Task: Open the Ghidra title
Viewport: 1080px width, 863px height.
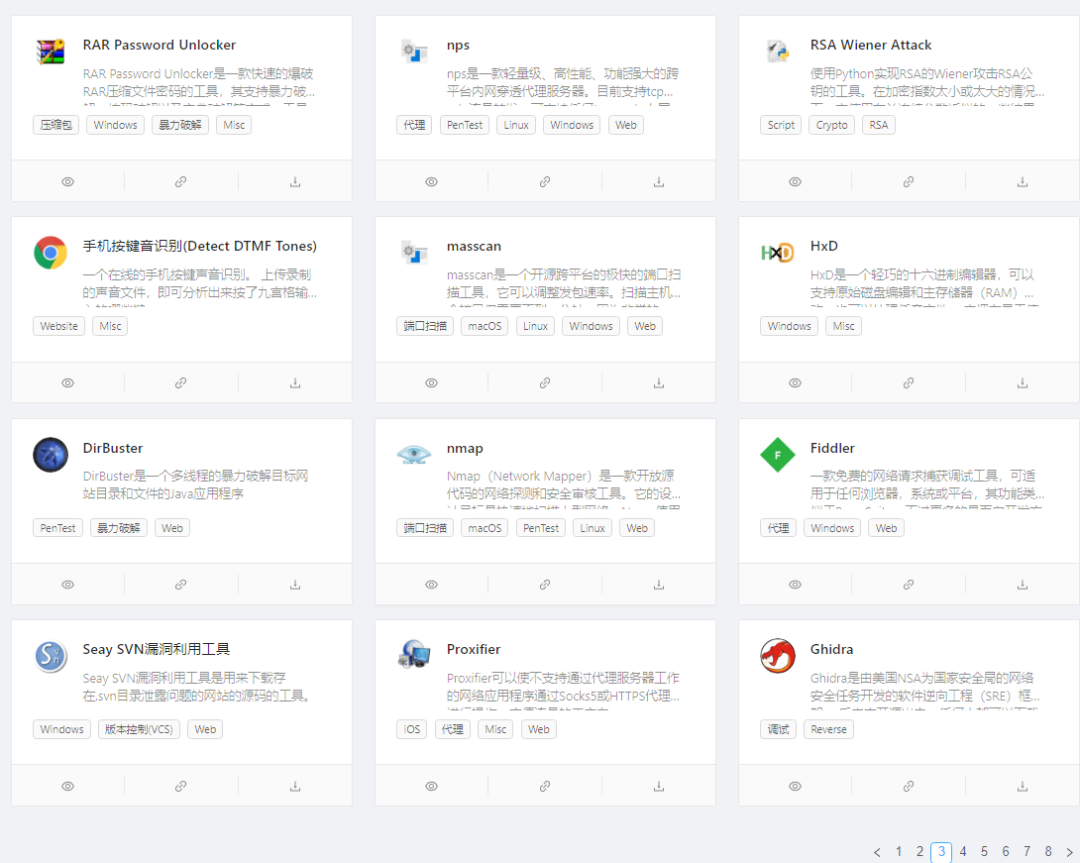Action: coord(831,649)
